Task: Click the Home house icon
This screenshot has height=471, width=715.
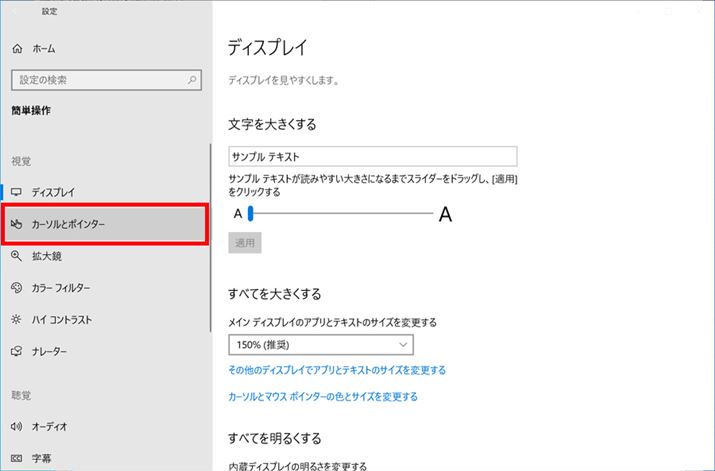Action: [x=17, y=48]
